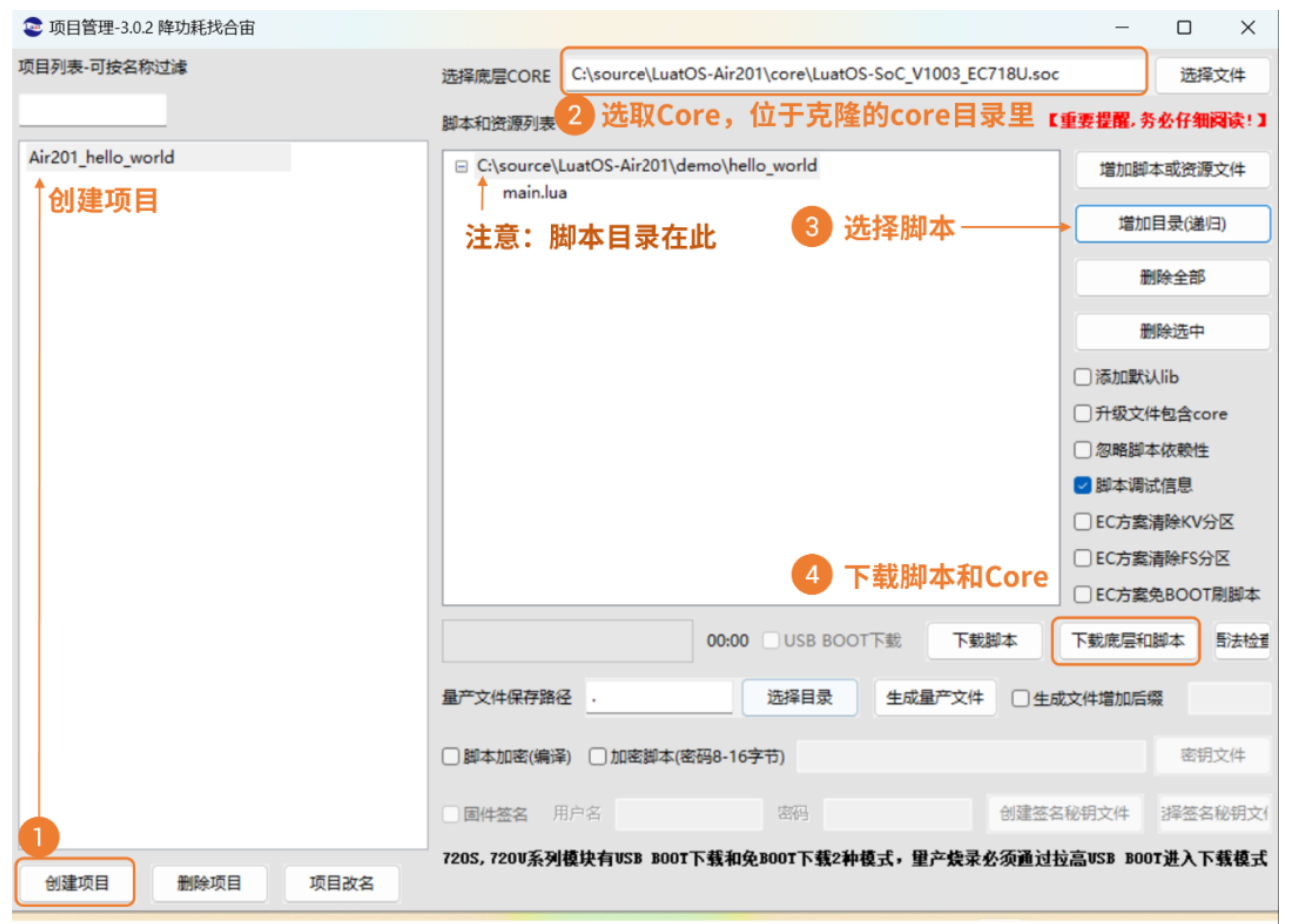Click the 删除选中 button

pyautogui.click(x=1172, y=332)
